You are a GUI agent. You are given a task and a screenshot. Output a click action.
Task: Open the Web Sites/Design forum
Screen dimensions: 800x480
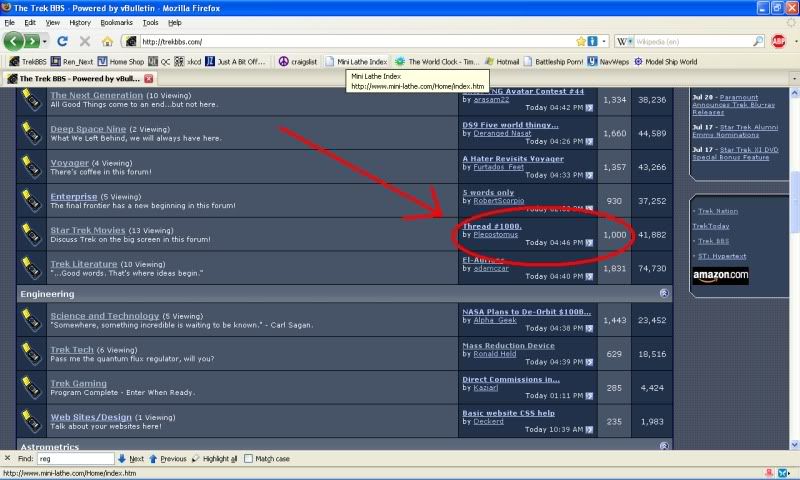91,417
